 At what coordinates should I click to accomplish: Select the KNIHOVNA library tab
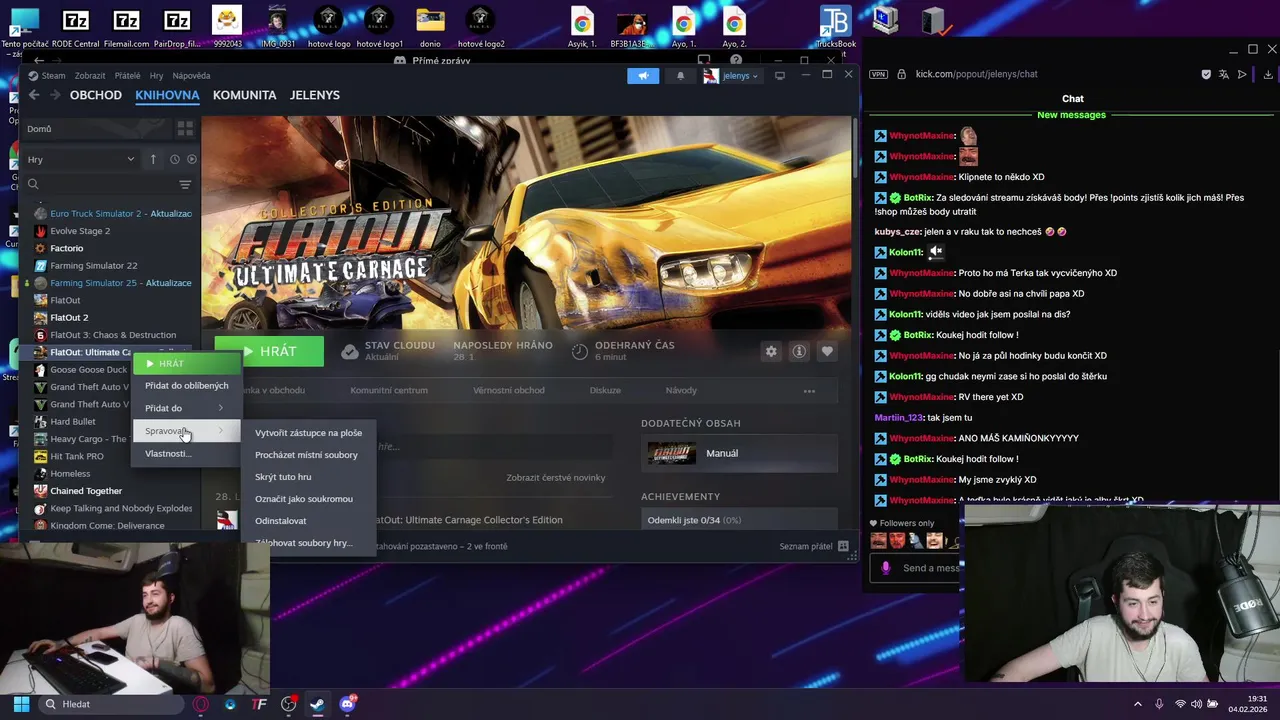(x=167, y=95)
